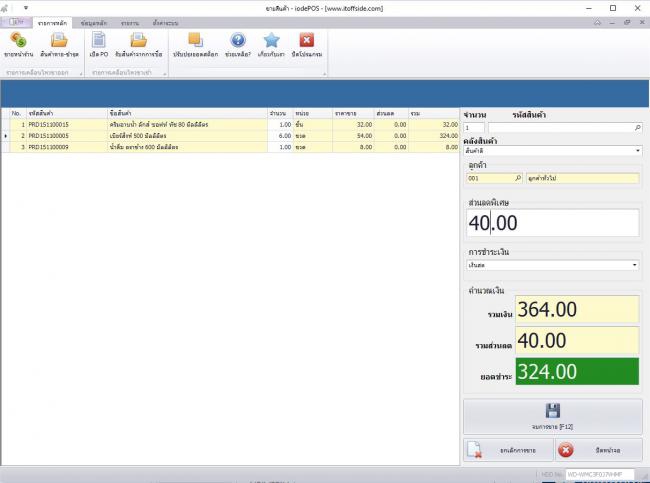650x483 pixels.
Task: Expand the outgoing stock ribbon group launcher
Action: 81,74
